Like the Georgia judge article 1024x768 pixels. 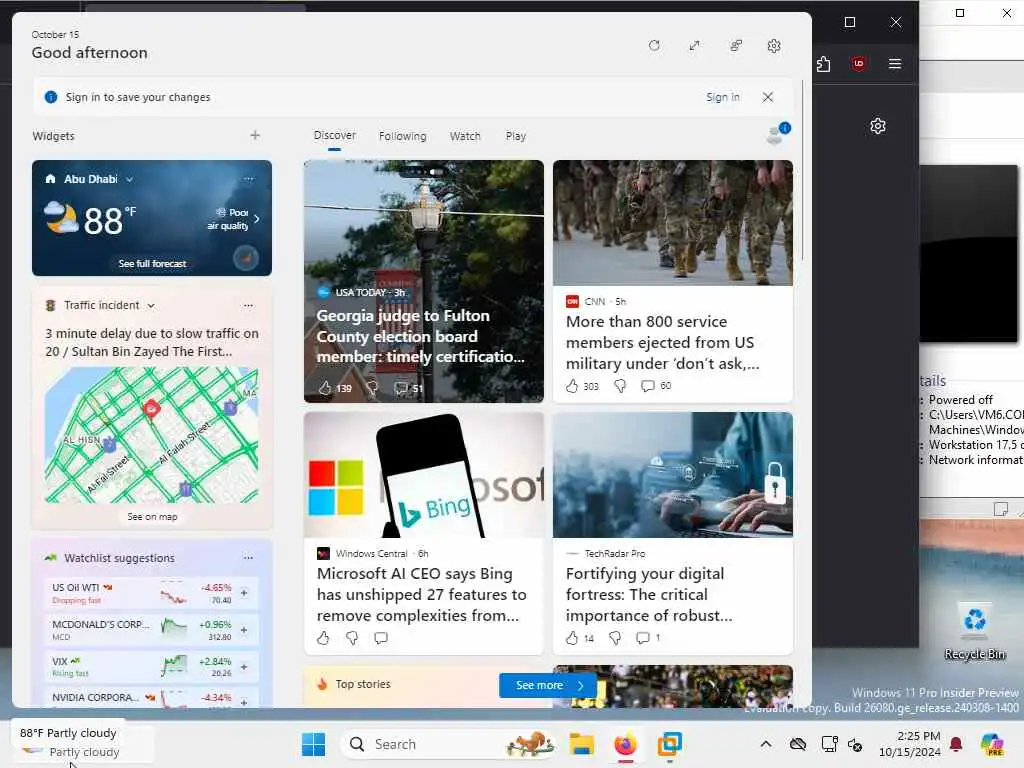pyautogui.click(x=325, y=388)
